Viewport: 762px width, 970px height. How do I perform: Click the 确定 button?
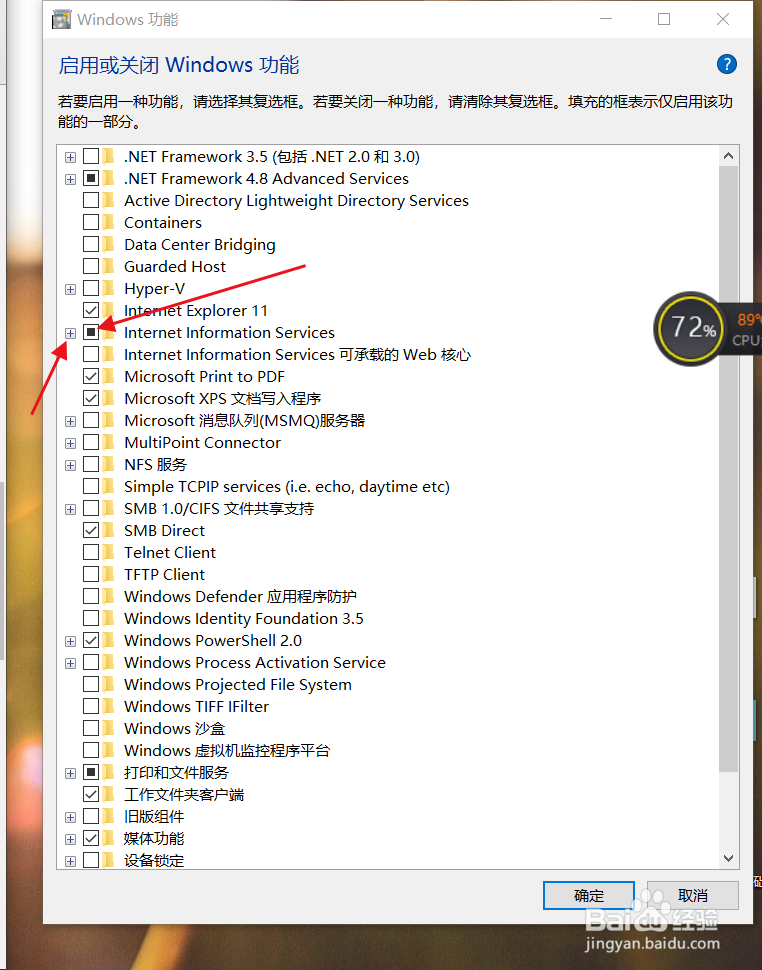pyautogui.click(x=589, y=895)
